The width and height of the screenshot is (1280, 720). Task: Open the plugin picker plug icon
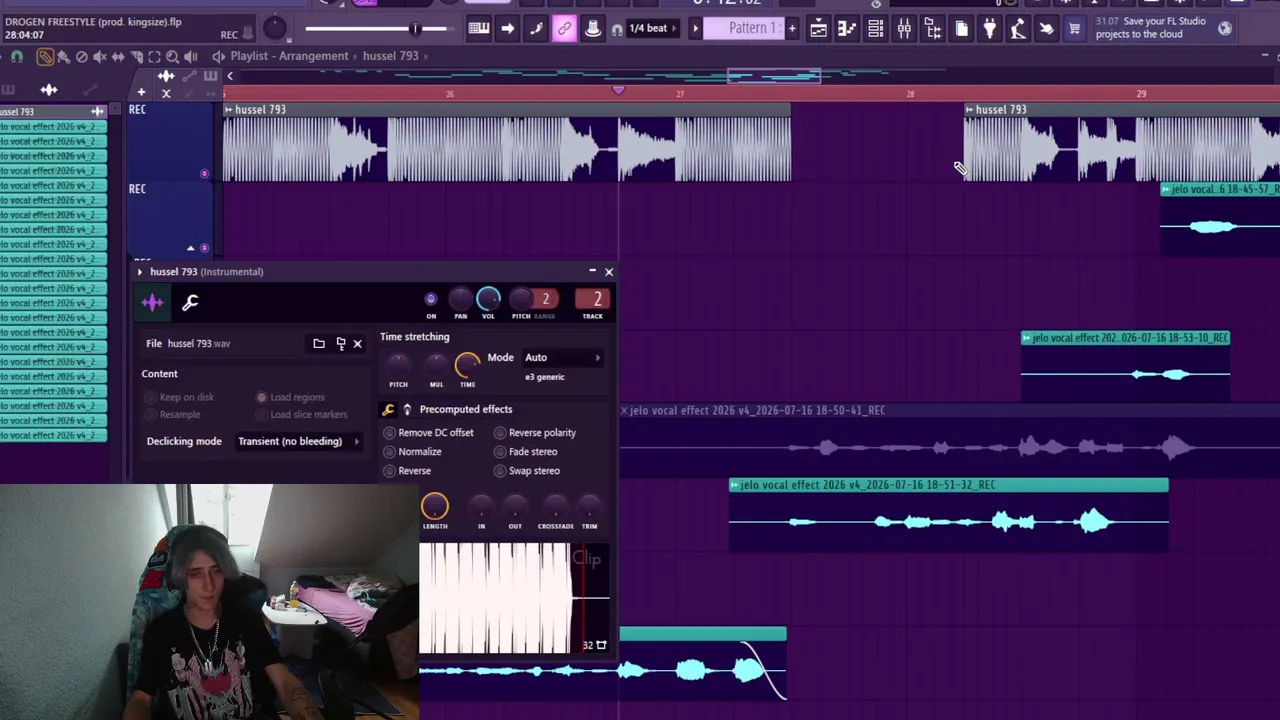989,29
